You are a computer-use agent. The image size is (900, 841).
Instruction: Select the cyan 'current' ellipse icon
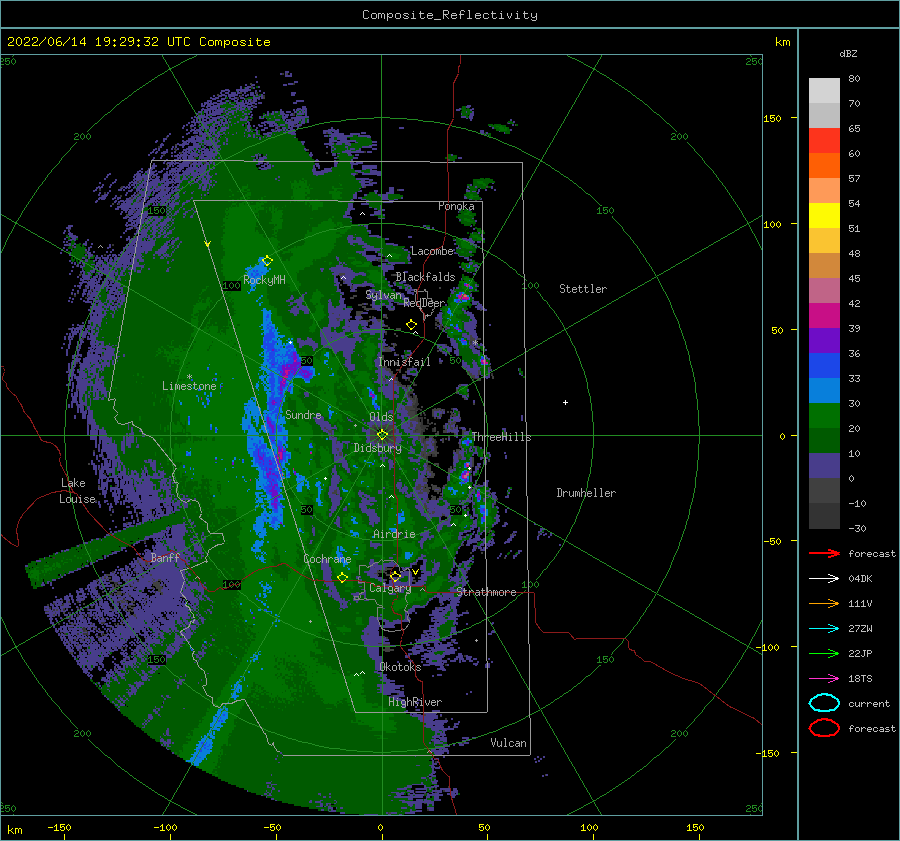824,703
